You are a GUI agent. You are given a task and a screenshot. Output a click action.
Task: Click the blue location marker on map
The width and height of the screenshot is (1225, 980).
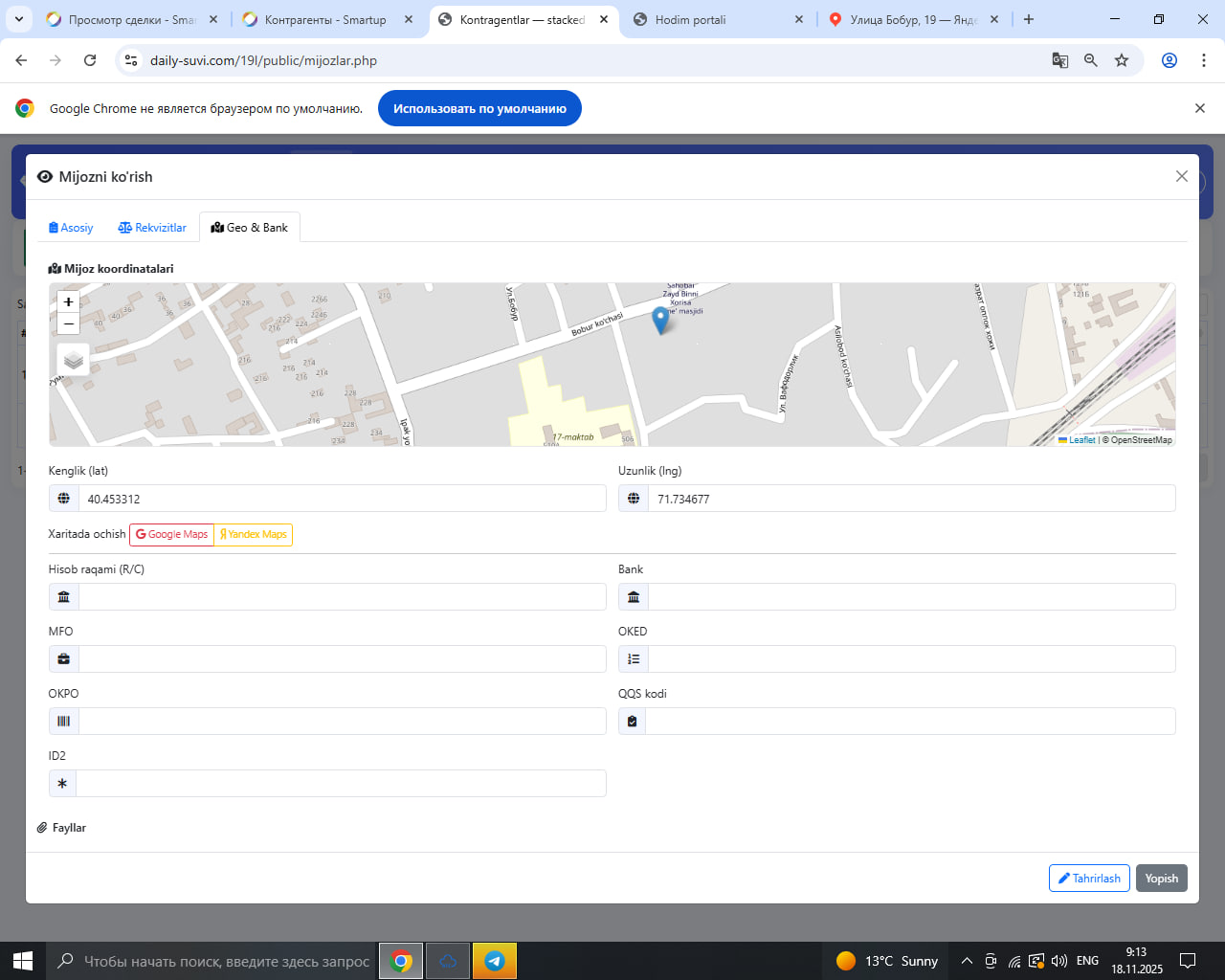click(660, 320)
